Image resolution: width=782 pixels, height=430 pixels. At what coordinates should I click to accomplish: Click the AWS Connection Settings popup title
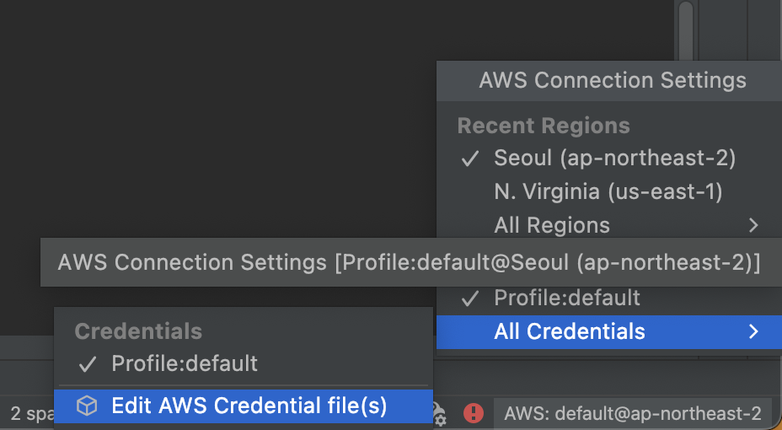(x=612, y=80)
